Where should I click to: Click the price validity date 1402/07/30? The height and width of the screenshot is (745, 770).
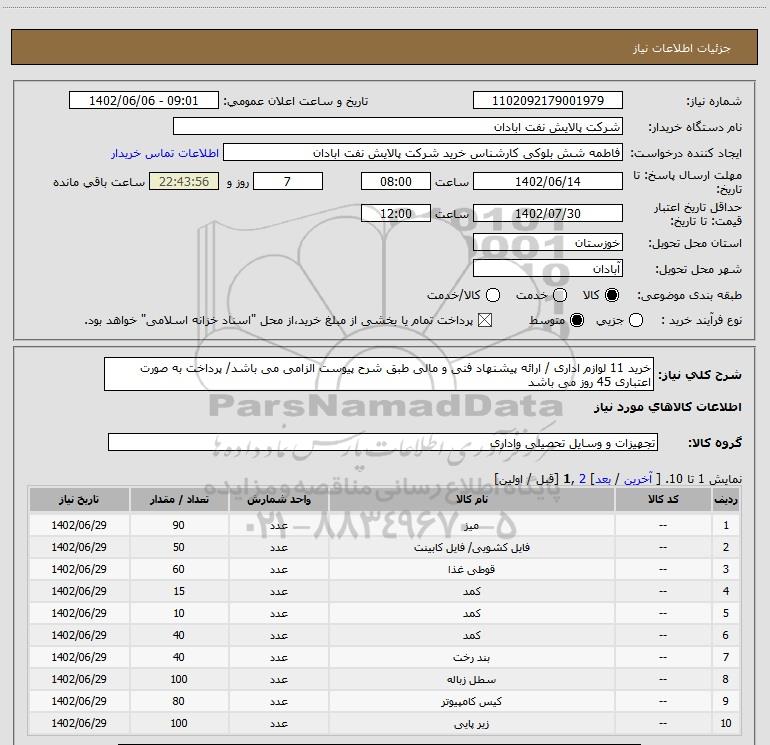click(548, 213)
